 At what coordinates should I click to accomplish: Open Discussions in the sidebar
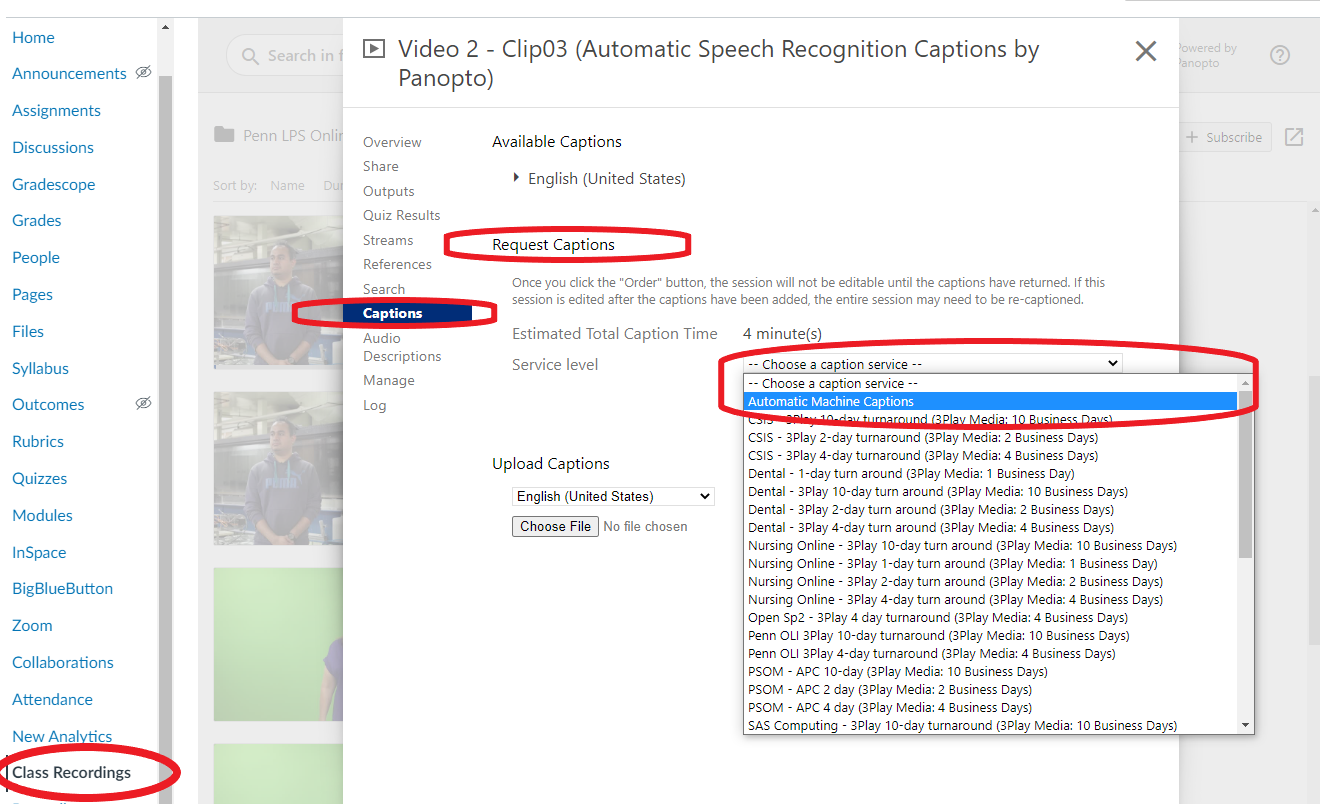(53, 147)
